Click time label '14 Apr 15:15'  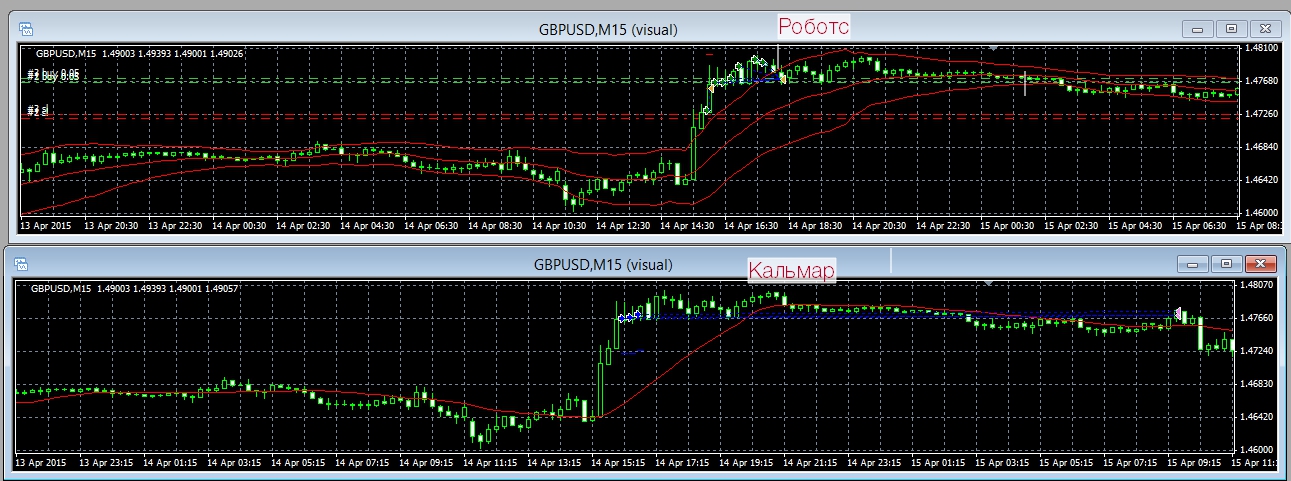619,463
